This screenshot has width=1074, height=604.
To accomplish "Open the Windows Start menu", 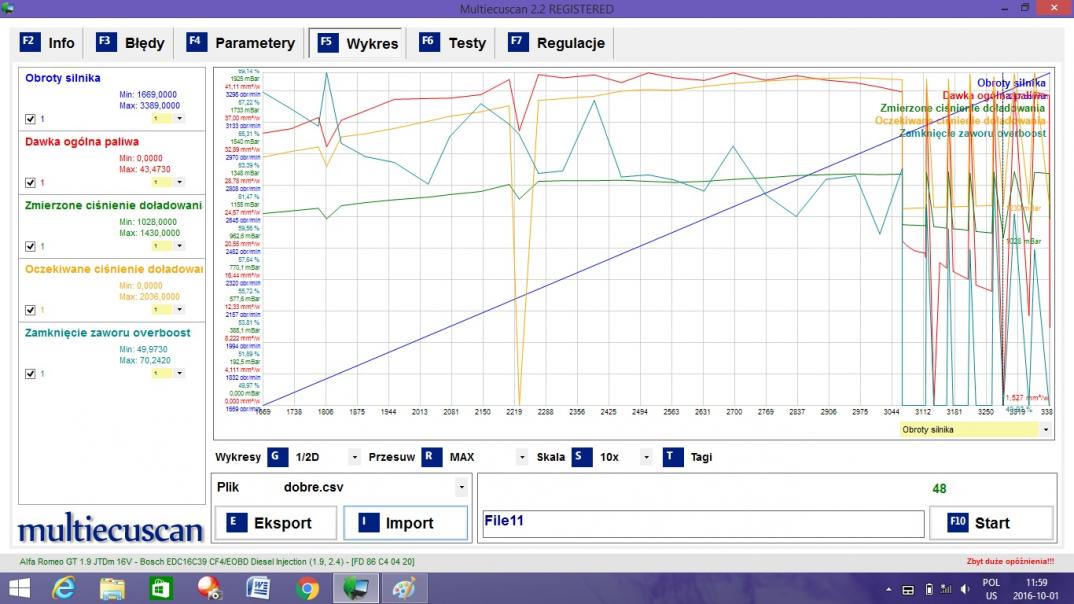I will [19, 589].
